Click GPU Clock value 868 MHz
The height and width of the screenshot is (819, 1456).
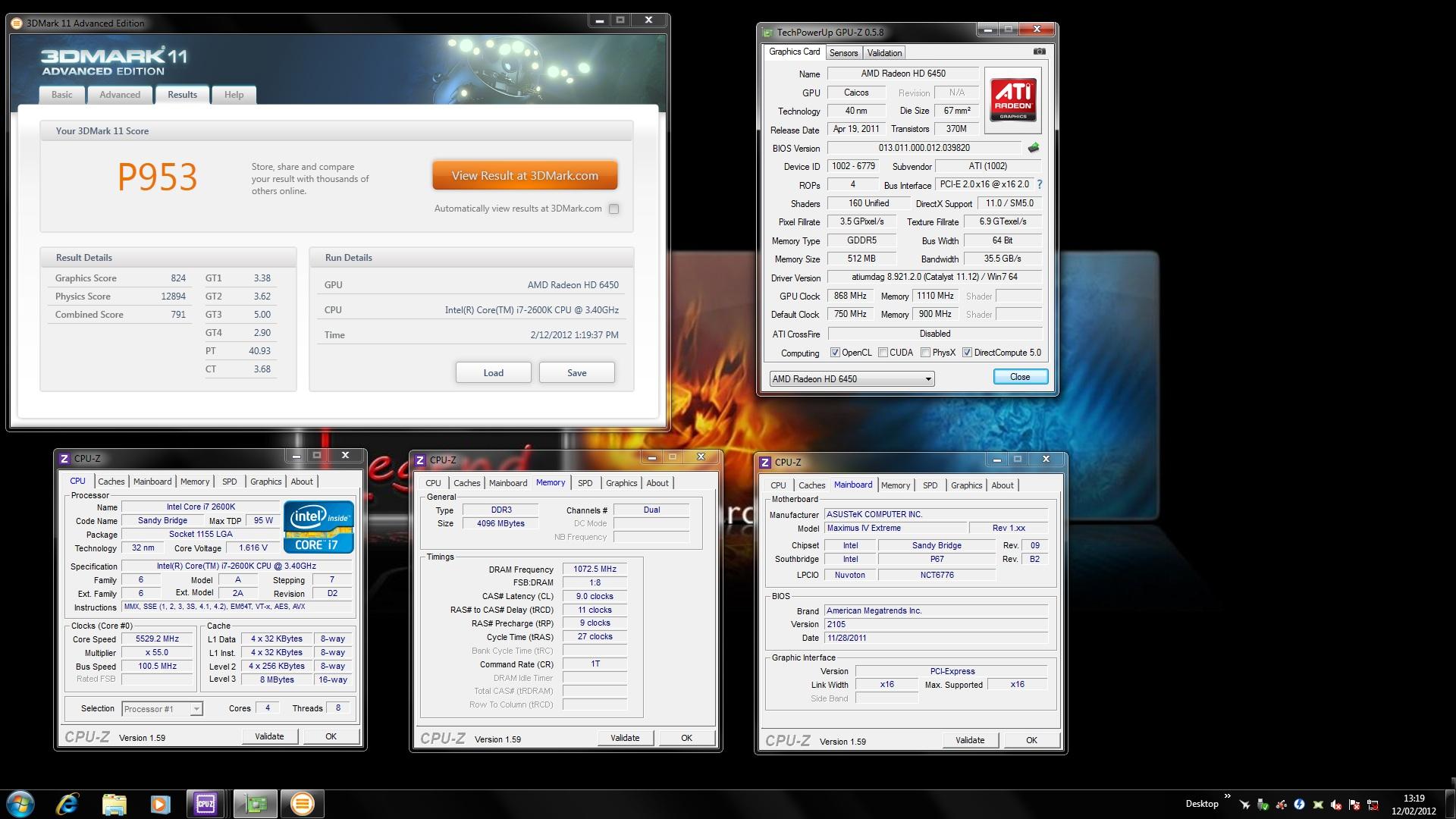coord(850,296)
